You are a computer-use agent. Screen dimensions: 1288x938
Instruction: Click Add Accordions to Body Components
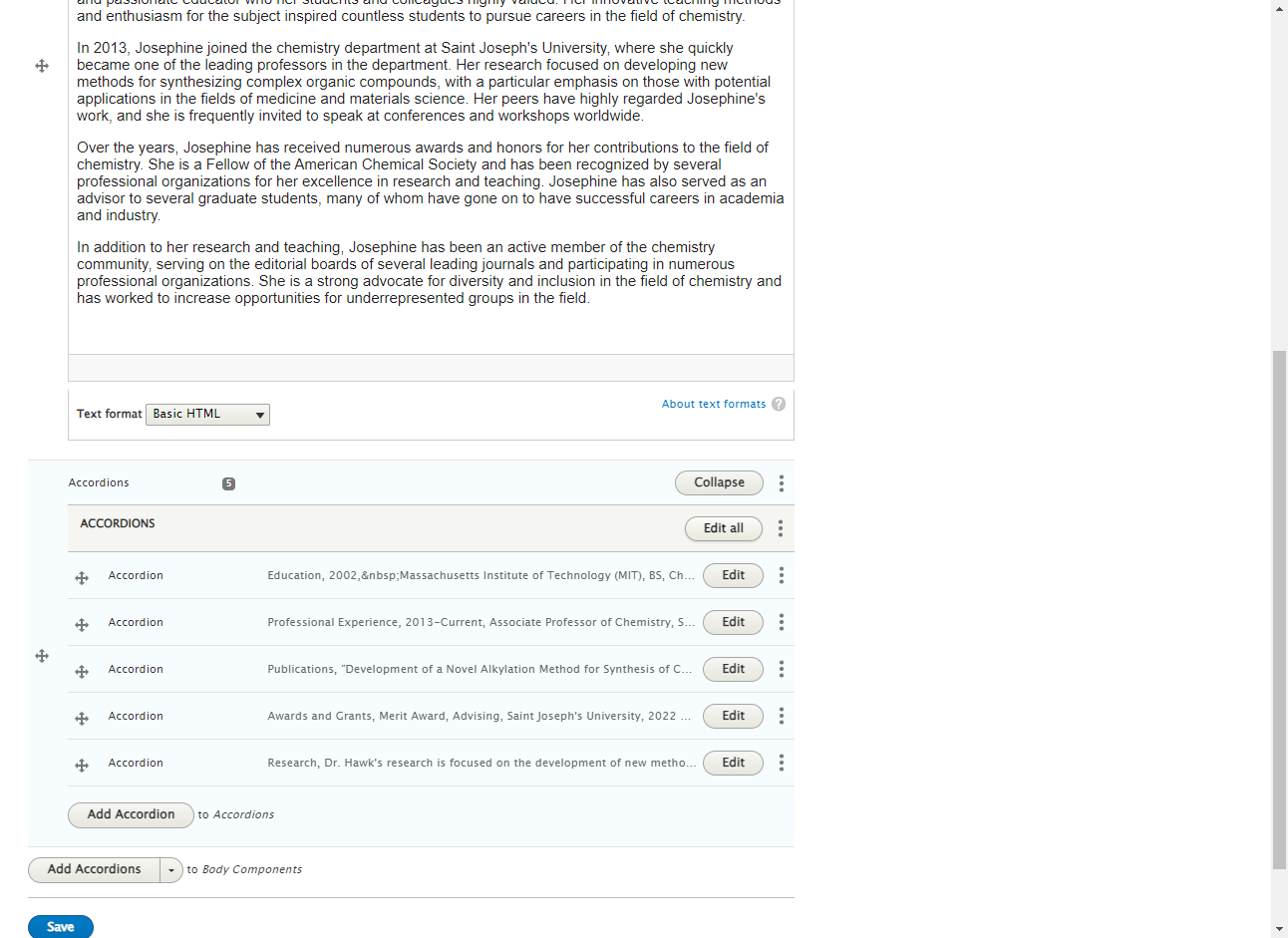click(95, 869)
